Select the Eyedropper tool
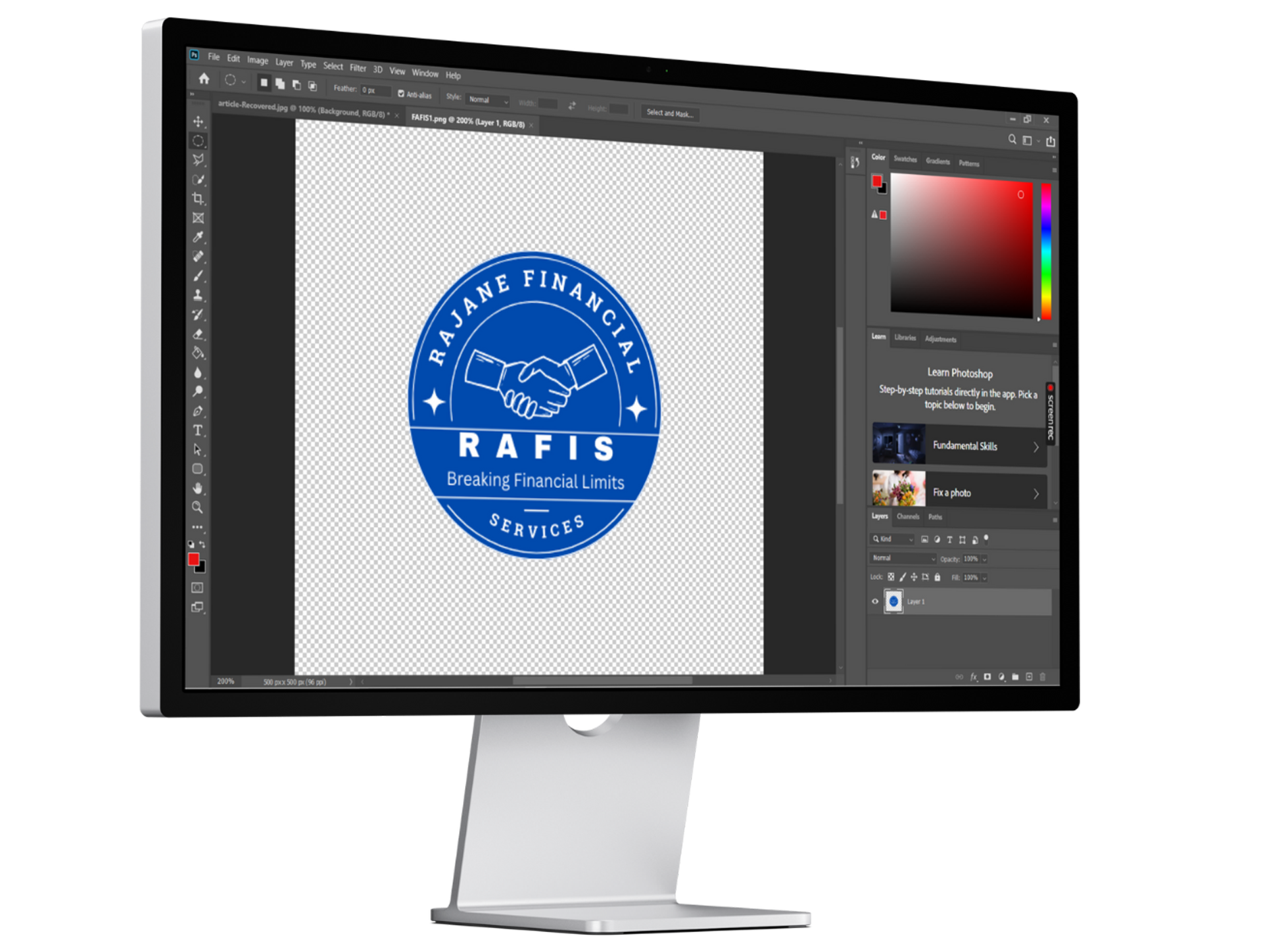The width and height of the screenshot is (1270, 952). click(x=198, y=237)
